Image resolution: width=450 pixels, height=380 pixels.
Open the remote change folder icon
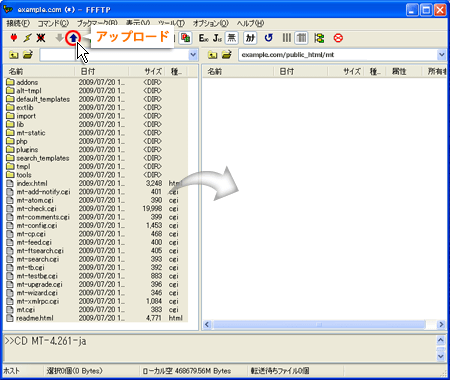point(227,54)
